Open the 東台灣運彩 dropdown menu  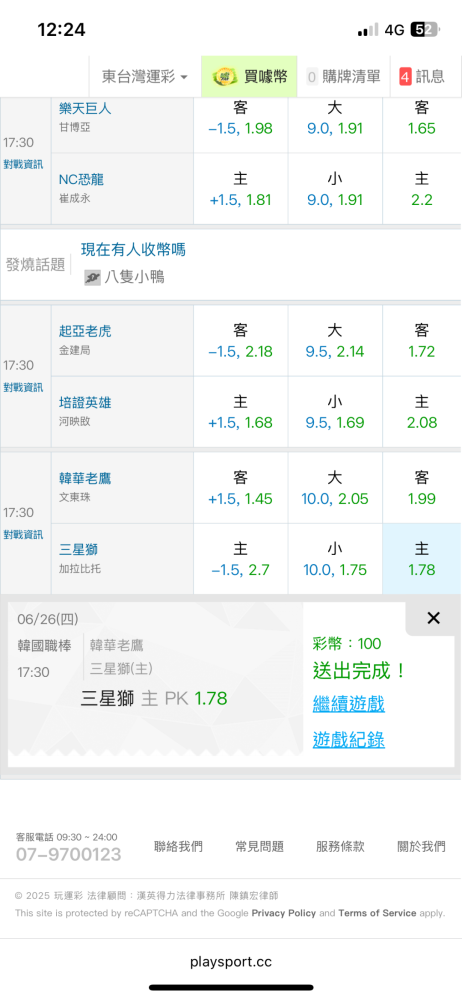pyautogui.click(x=145, y=77)
